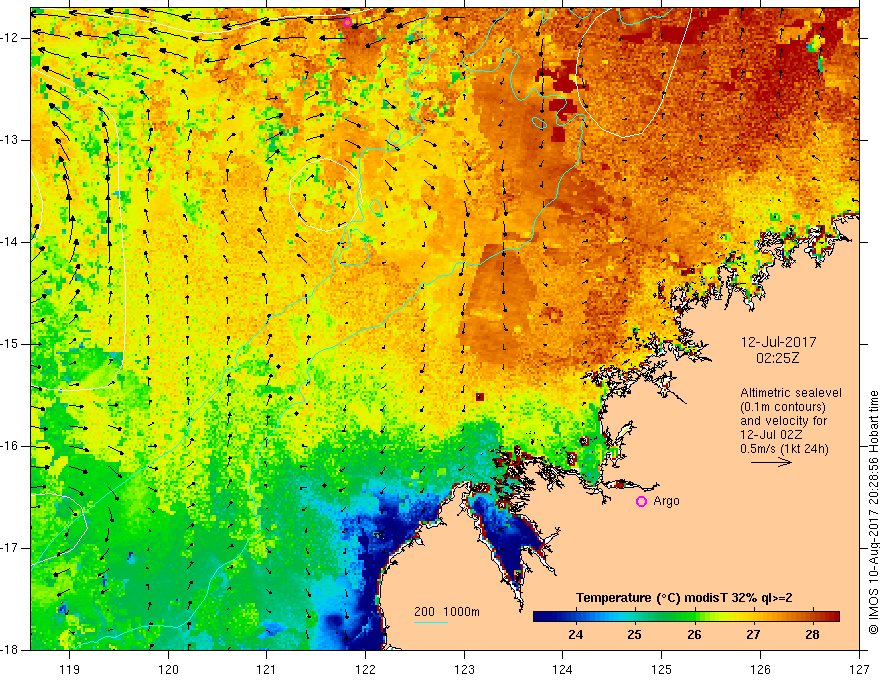Click the colorbar tick label 28

coord(812,635)
